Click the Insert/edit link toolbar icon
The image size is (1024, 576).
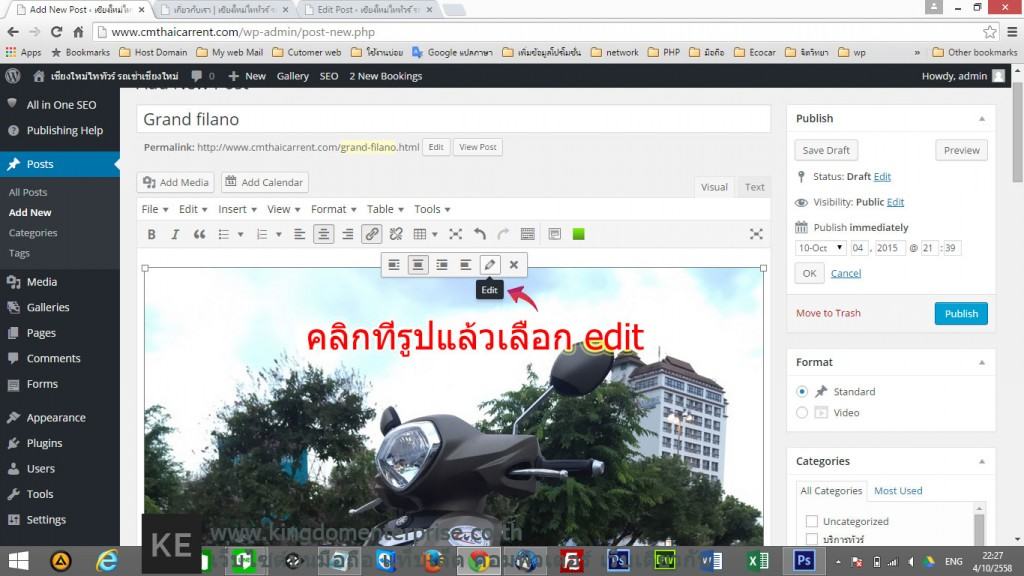coord(371,234)
